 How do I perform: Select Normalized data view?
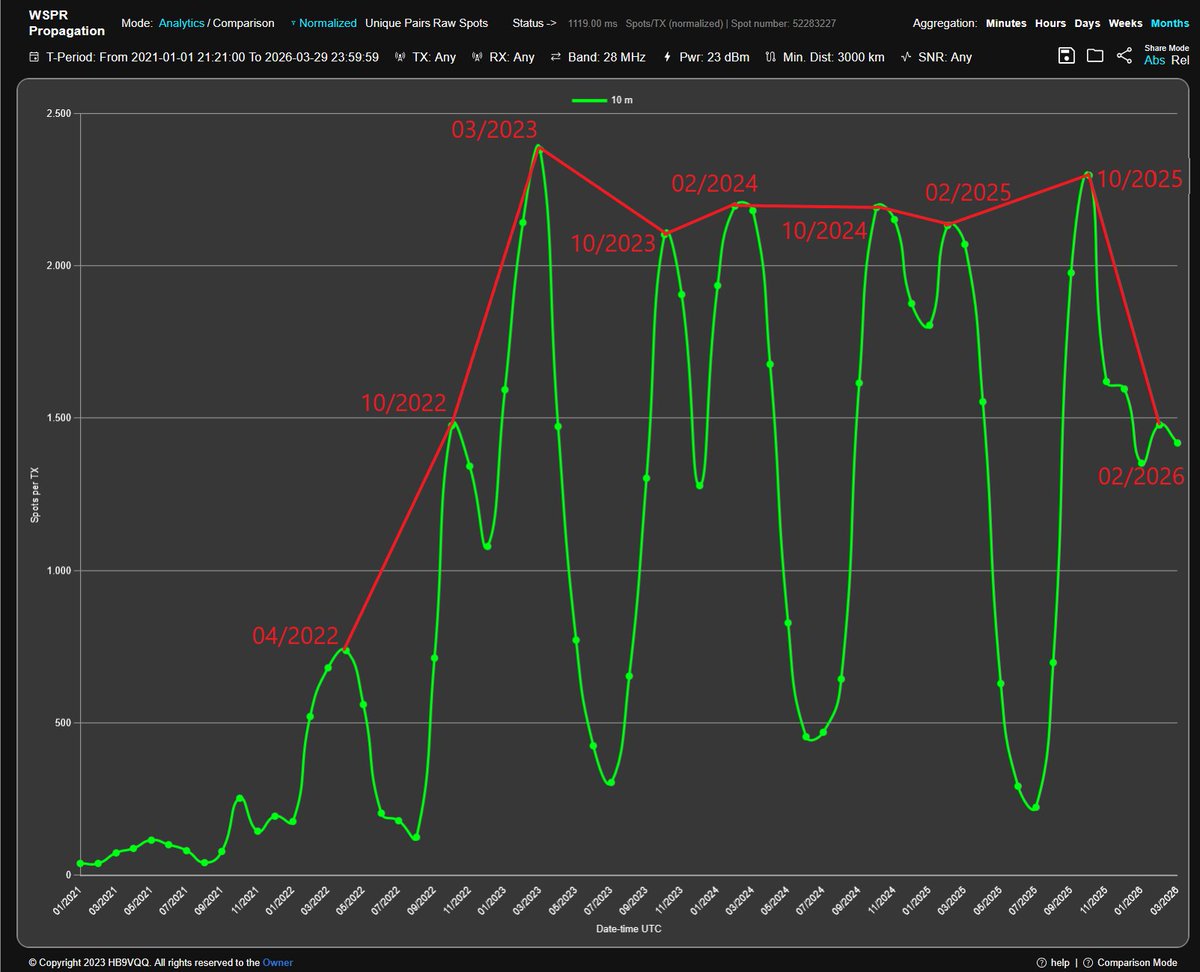(328, 22)
